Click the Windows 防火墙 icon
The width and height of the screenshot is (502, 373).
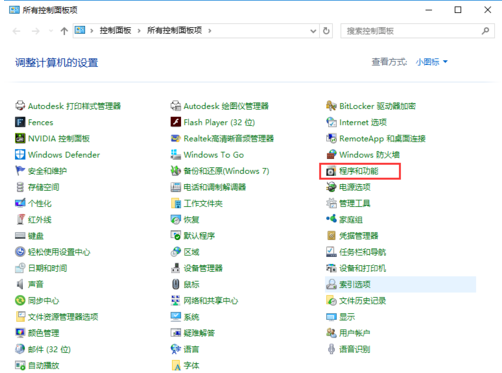click(x=331, y=154)
